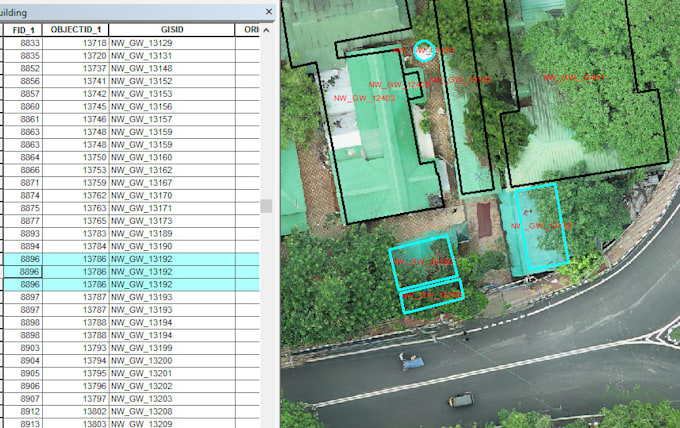680x428 pixels.
Task: Select the GISID column header
Action: pos(172,29)
